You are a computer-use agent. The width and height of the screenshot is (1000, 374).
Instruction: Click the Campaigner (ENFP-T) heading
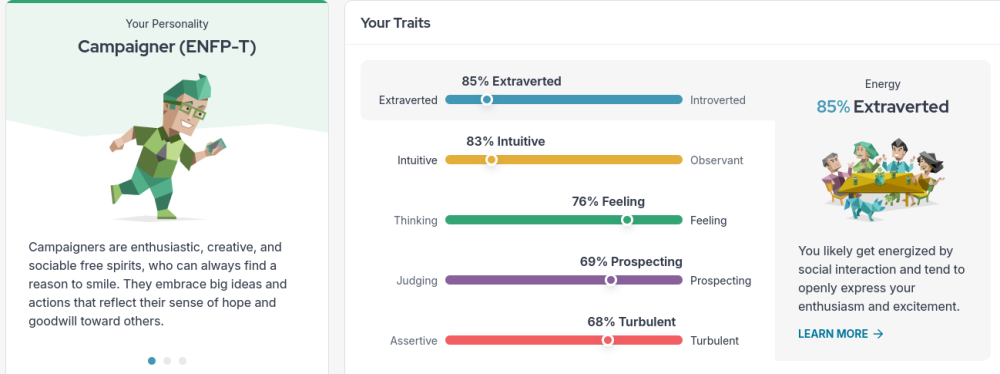pos(167,47)
